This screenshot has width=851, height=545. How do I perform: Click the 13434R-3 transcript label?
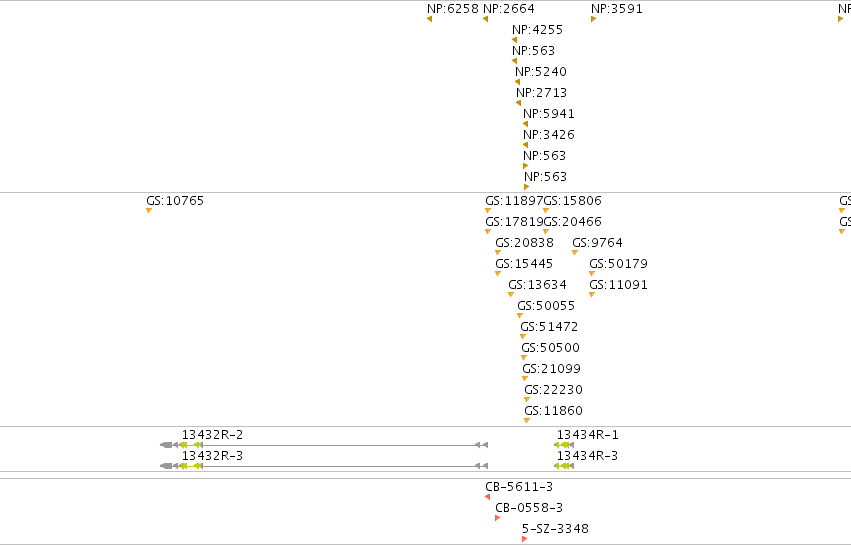tap(587, 456)
